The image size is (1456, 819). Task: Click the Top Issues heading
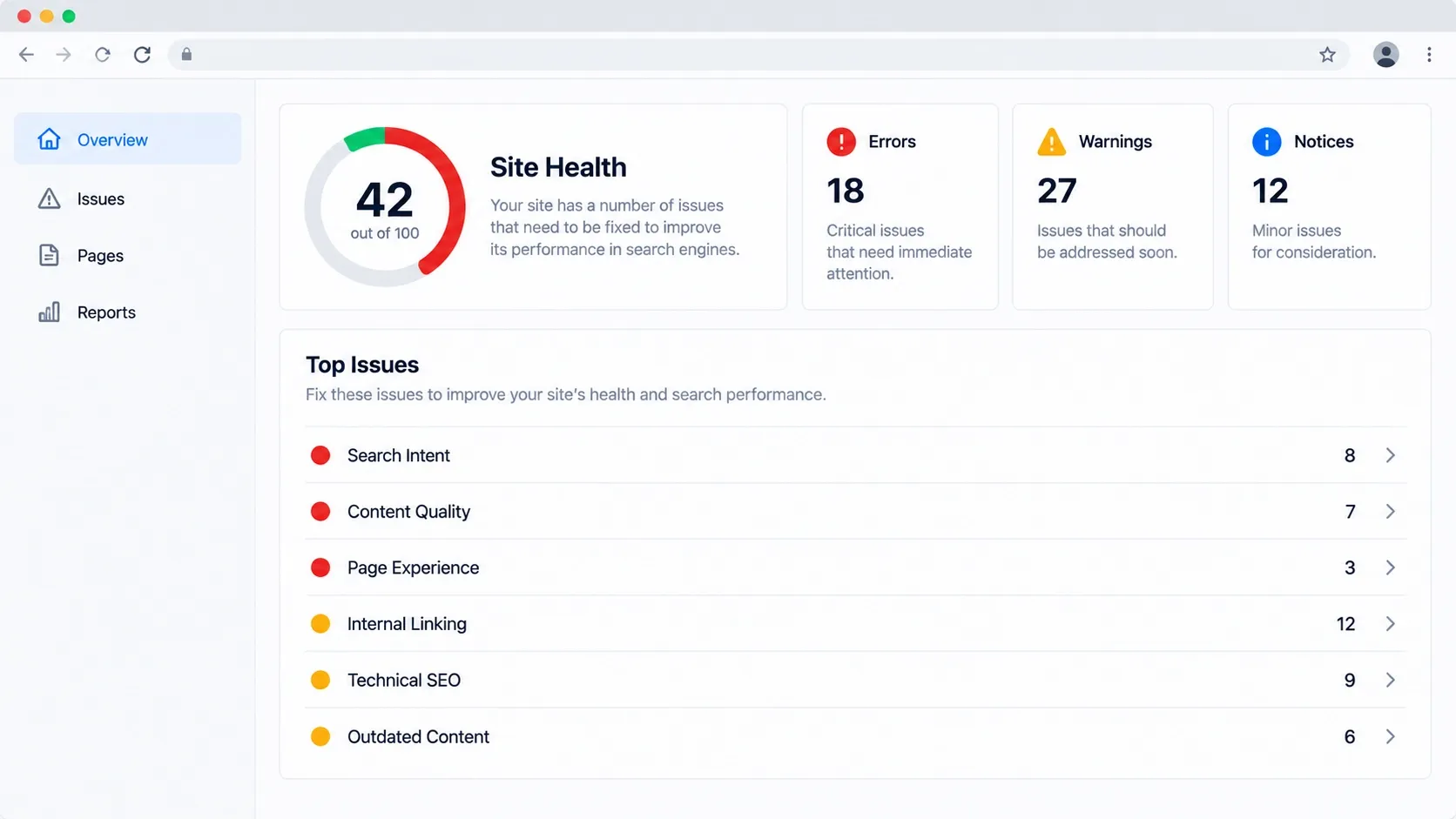[362, 365]
